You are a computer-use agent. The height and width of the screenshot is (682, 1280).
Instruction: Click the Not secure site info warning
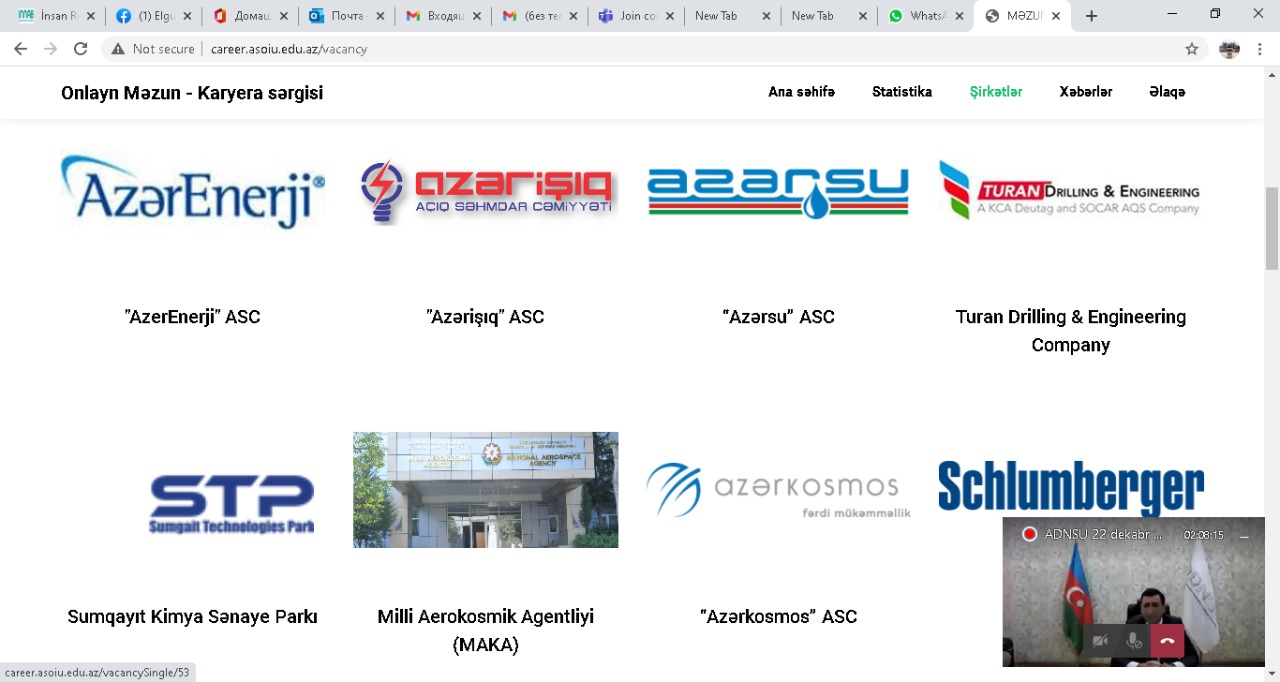tap(153, 49)
